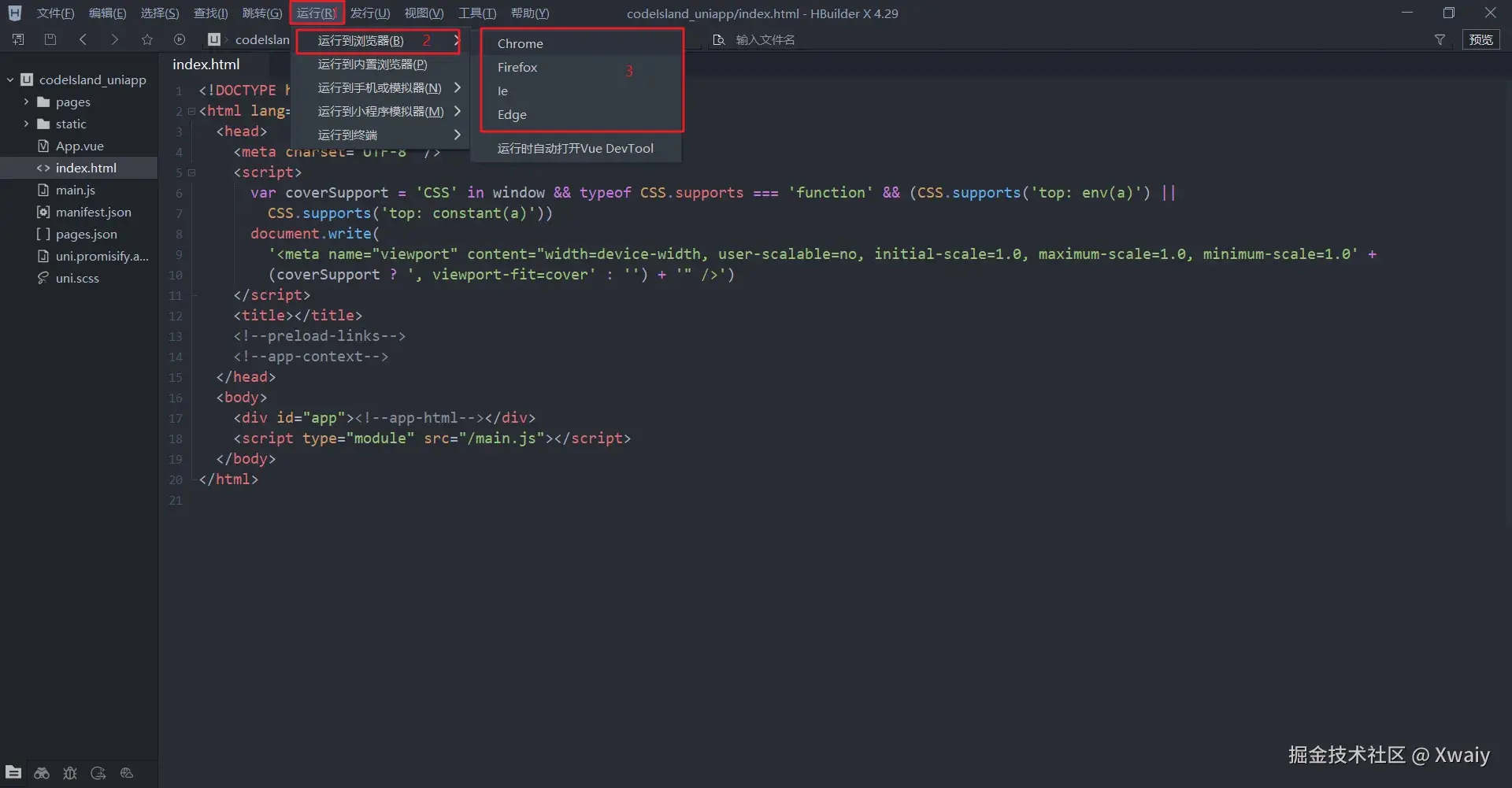Click the 预览 preview button
Screen dimensions: 1512x788
click(1480, 39)
